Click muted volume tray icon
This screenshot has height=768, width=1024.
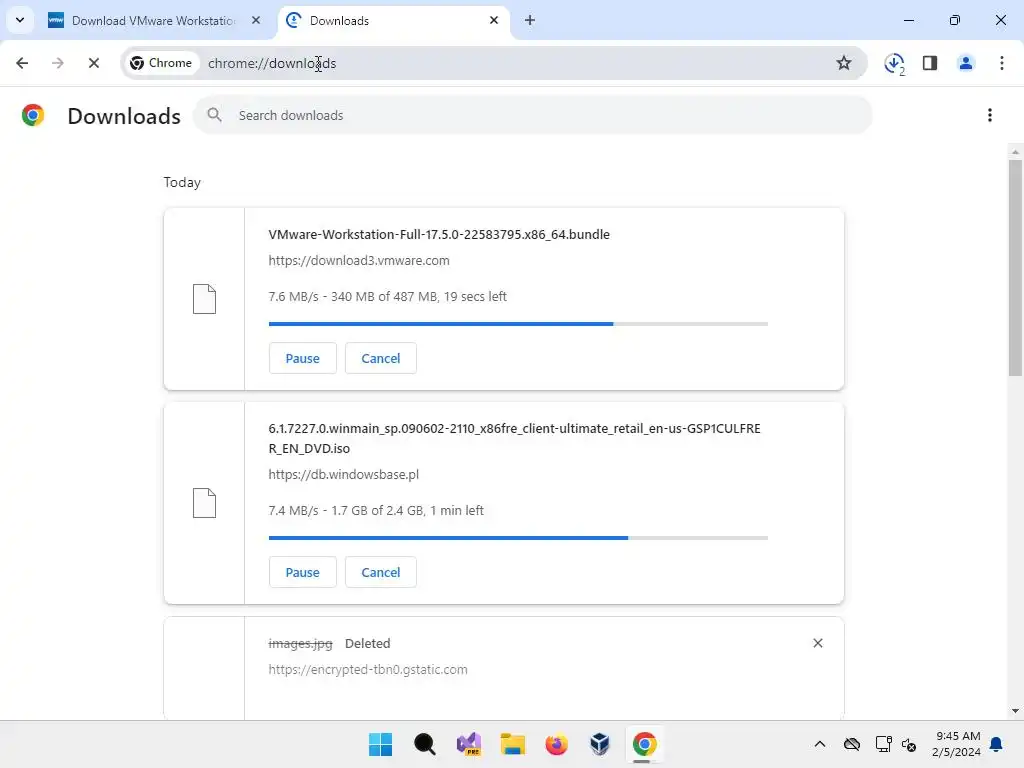point(909,744)
